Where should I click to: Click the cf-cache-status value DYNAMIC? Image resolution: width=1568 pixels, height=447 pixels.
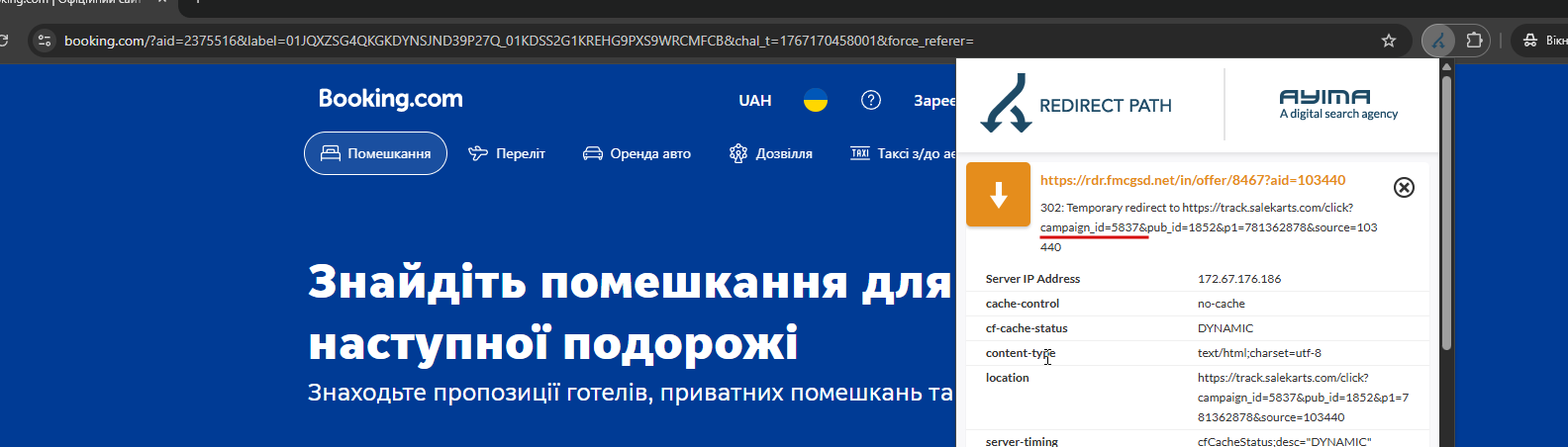click(x=1225, y=328)
